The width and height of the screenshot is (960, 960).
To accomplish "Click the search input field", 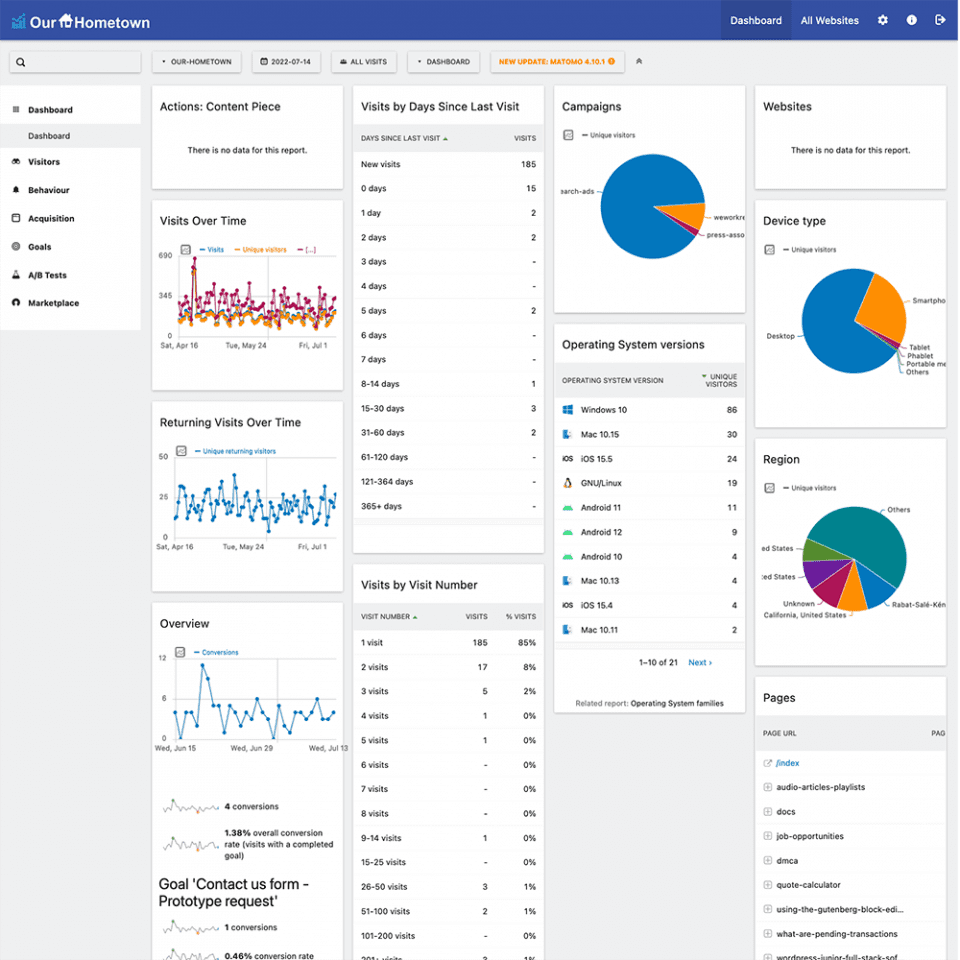I will pyautogui.click(x=76, y=62).
